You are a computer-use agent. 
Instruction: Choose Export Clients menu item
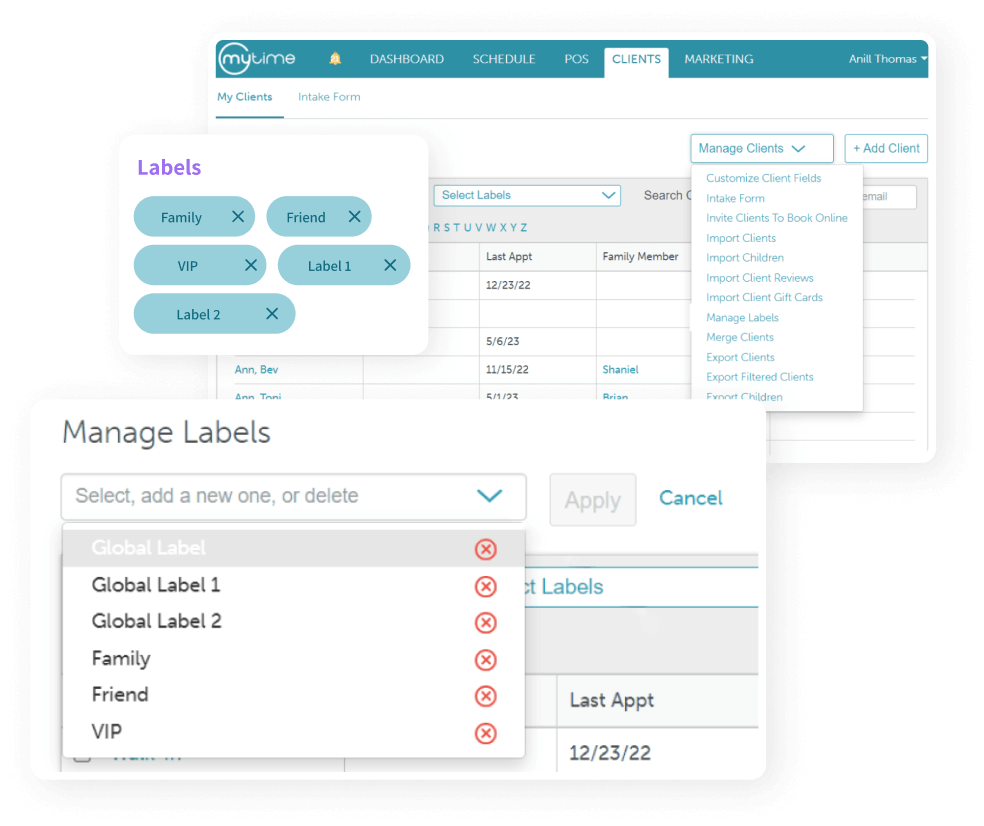[x=741, y=357]
